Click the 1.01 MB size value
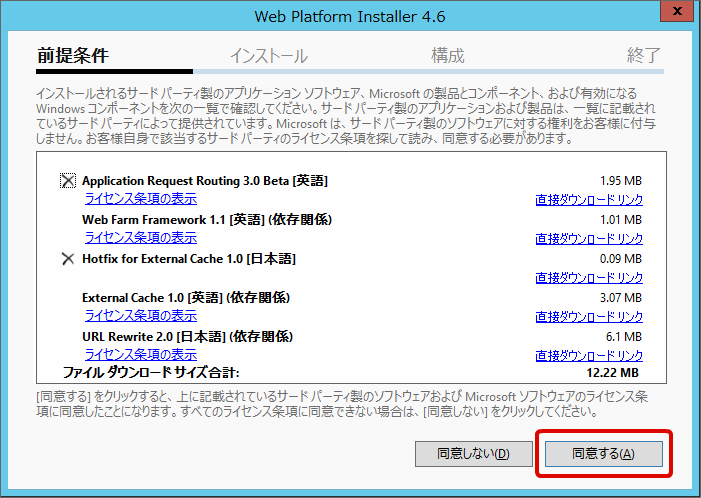This screenshot has height=498, width=701. tap(621, 219)
